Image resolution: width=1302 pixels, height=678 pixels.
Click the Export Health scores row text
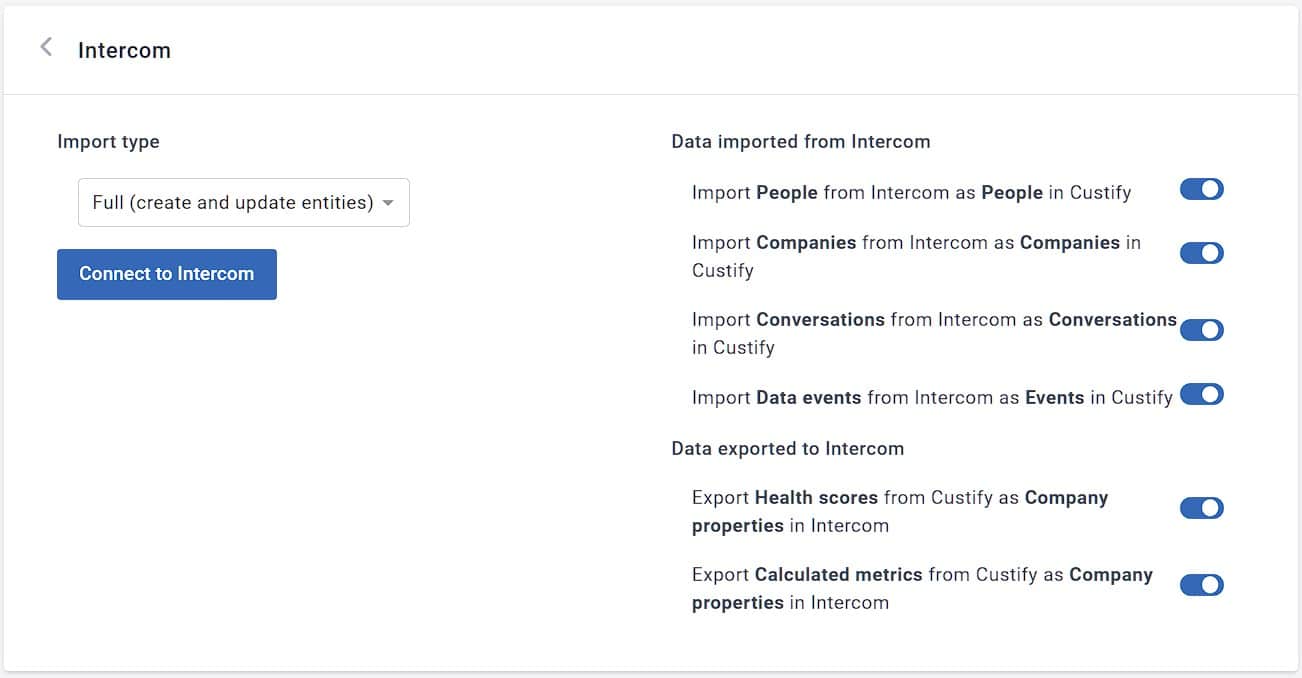(x=900, y=511)
